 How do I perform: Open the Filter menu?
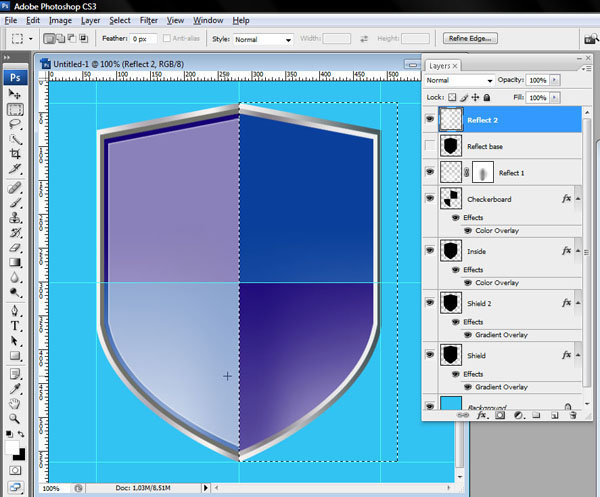coord(148,20)
